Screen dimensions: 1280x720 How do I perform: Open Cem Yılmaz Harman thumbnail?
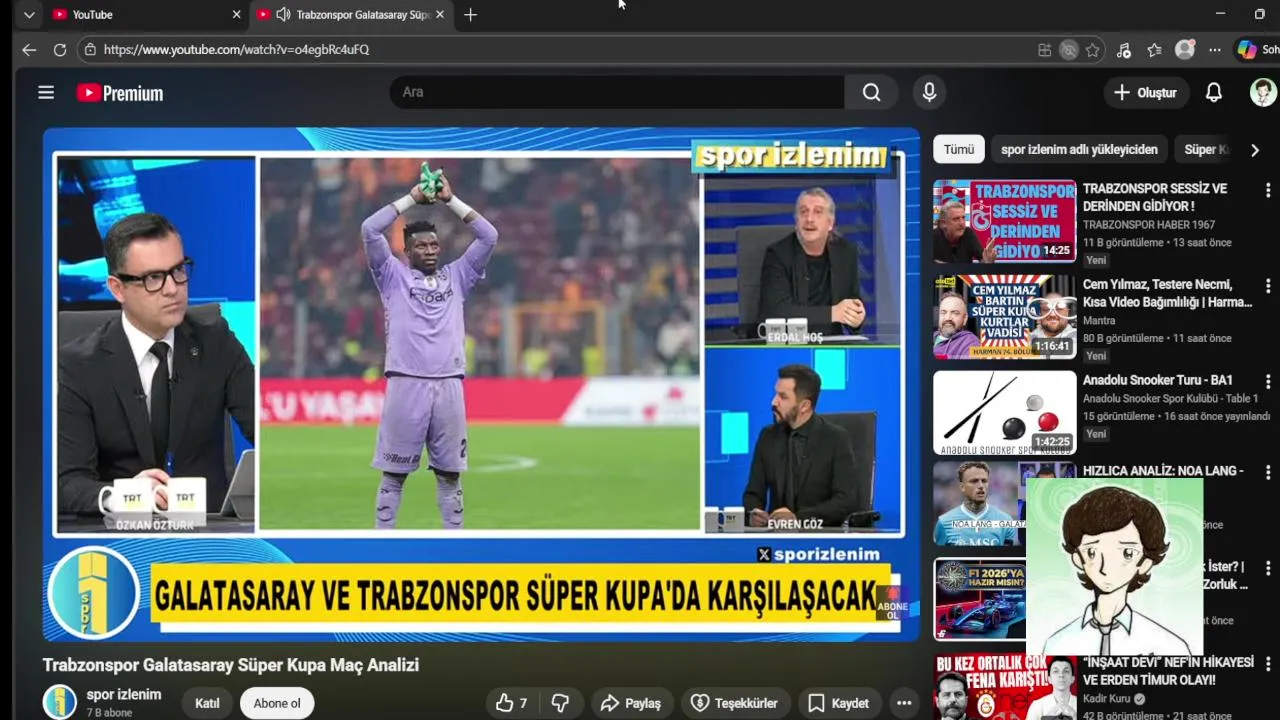(x=1004, y=317)
